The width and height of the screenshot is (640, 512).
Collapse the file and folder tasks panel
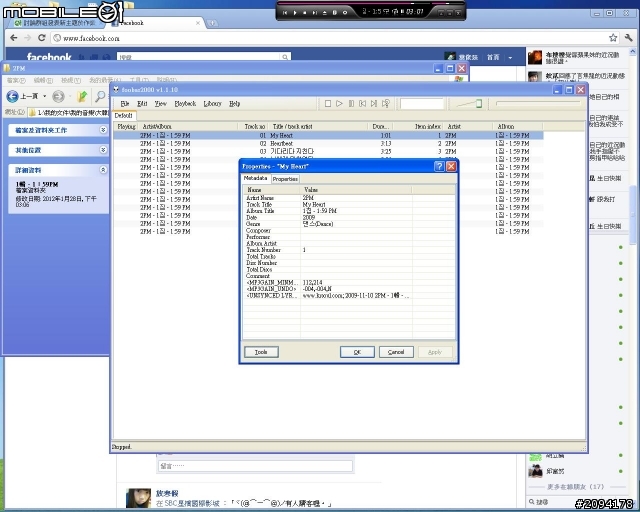pyautogui.click(x=103, y=130)
